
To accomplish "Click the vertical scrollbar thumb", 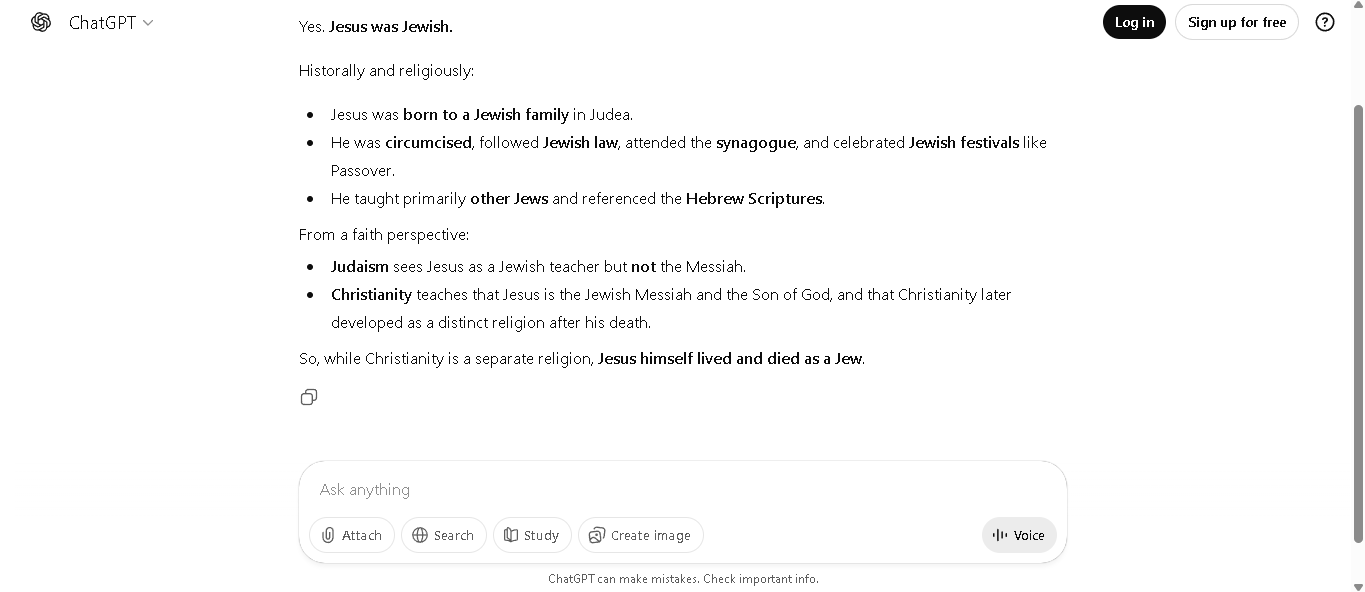I will [x=1357, y=320].
